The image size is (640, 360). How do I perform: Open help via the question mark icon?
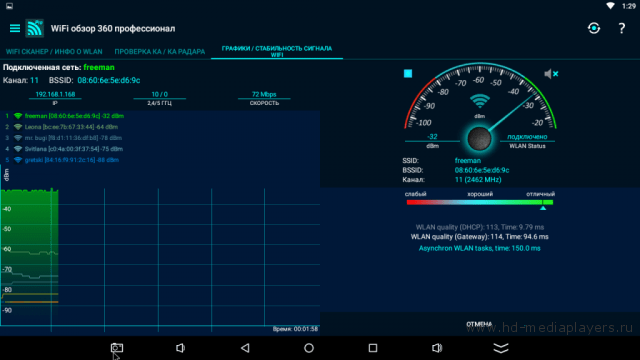pos(621,28)
